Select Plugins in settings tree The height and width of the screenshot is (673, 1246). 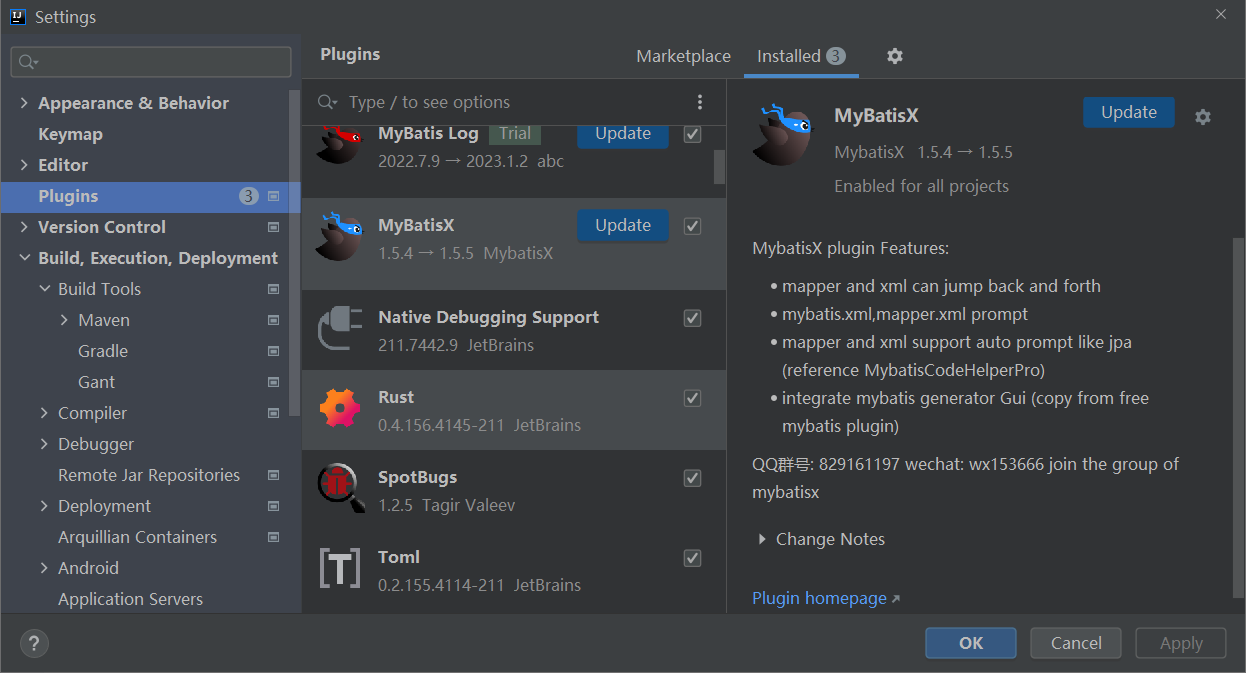point(150,196)
